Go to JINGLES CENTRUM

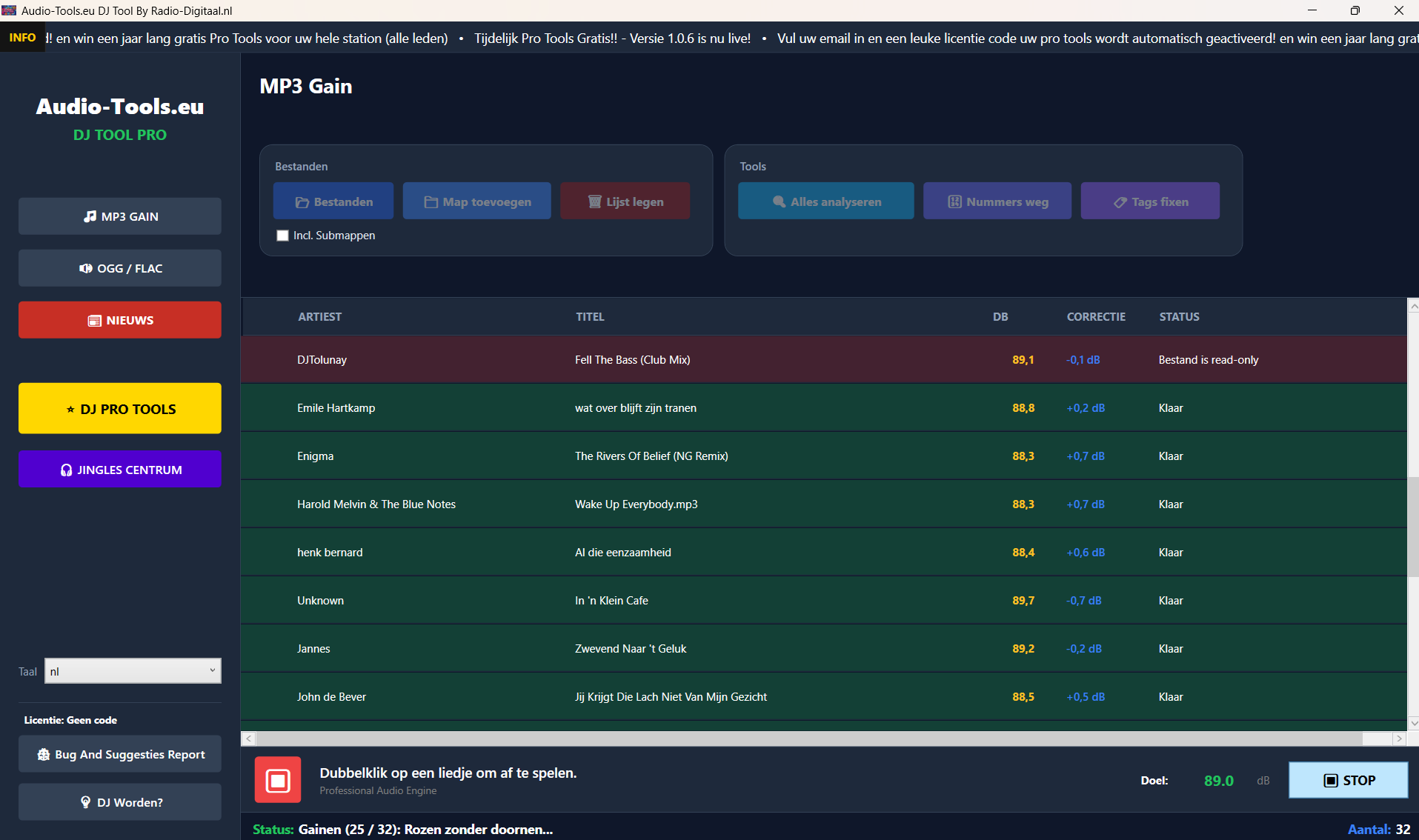tap(120, 469)
